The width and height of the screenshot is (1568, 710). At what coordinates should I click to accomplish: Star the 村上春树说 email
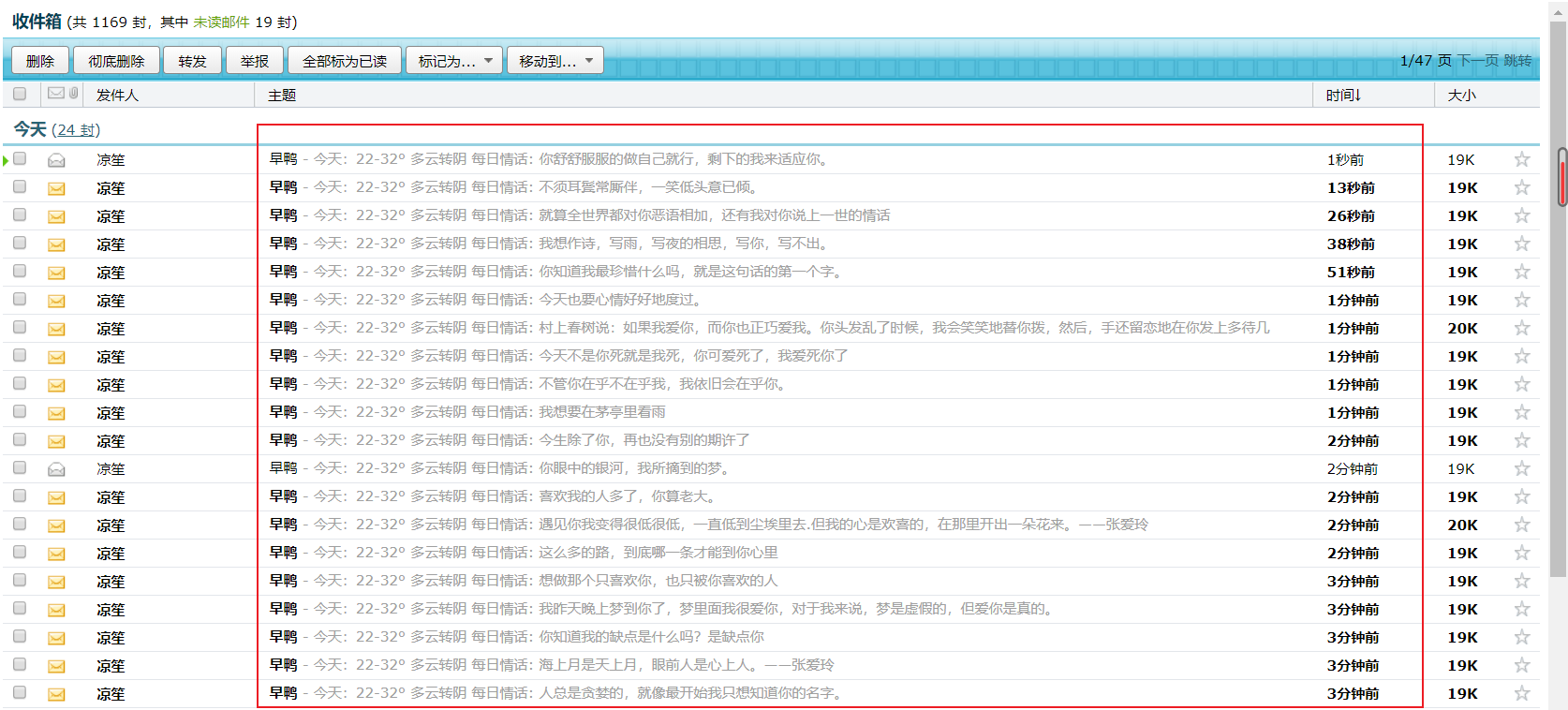[x=1522, y=328]
